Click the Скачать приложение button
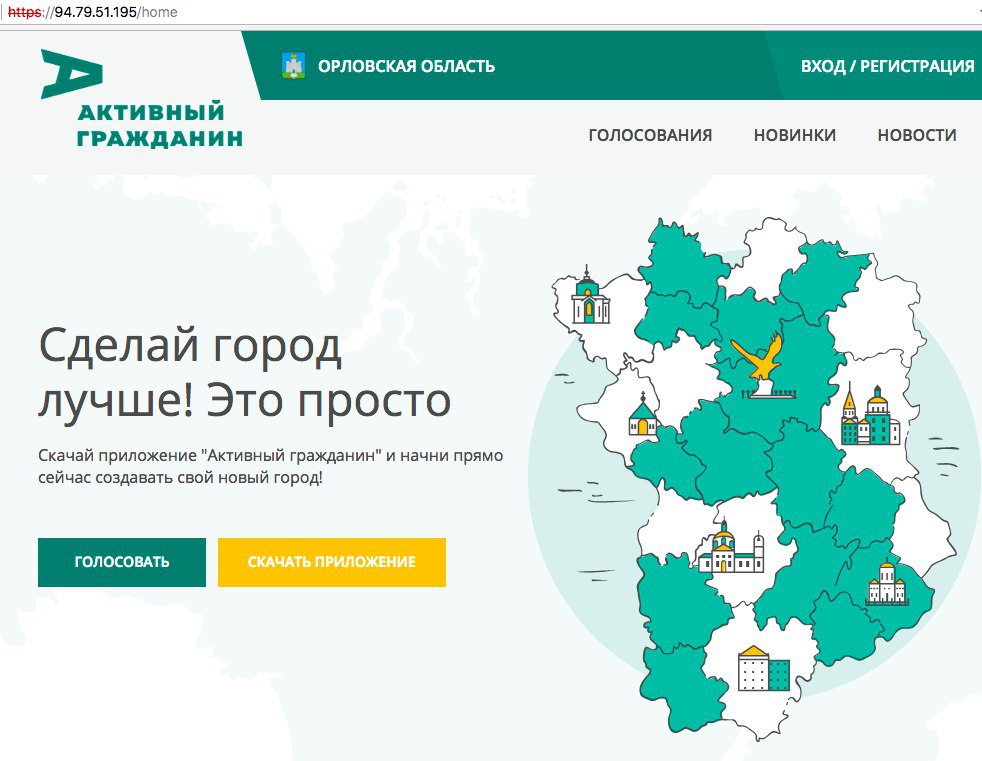Viewport: 982px width, 761px height. pos(332,562)
